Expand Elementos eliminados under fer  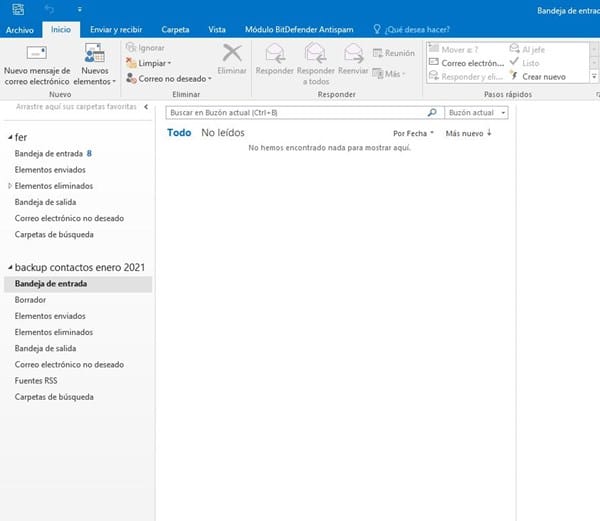click(x=10, y=186)
